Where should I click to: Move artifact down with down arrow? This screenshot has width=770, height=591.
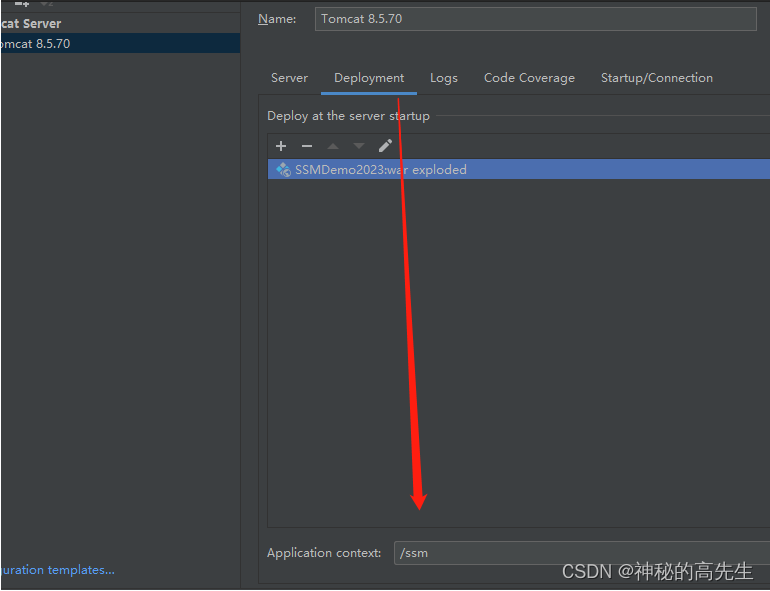359,146
